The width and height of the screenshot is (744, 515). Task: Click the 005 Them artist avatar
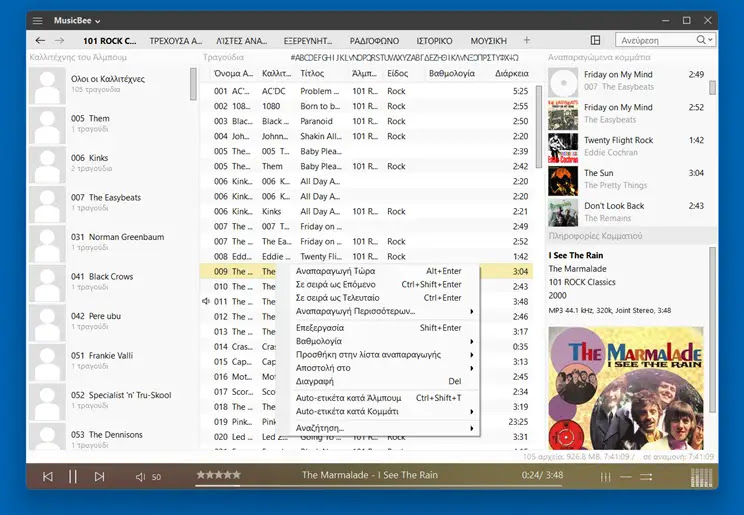(x=47, y=125)
